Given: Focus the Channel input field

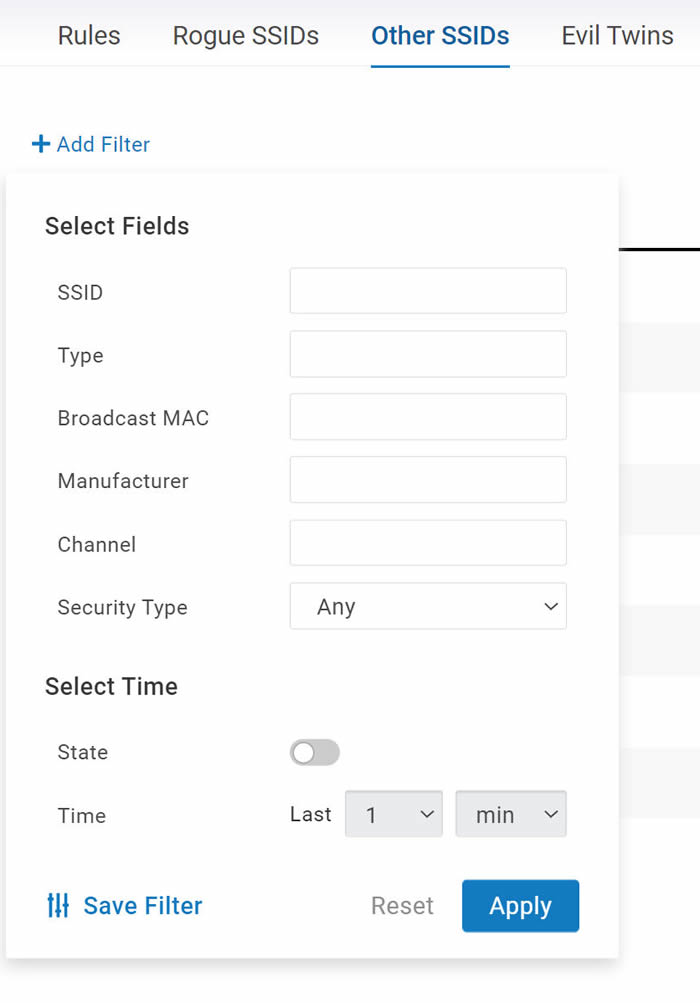Looking at the screenshot, I should pyautogui.click(x=428, y=543).
